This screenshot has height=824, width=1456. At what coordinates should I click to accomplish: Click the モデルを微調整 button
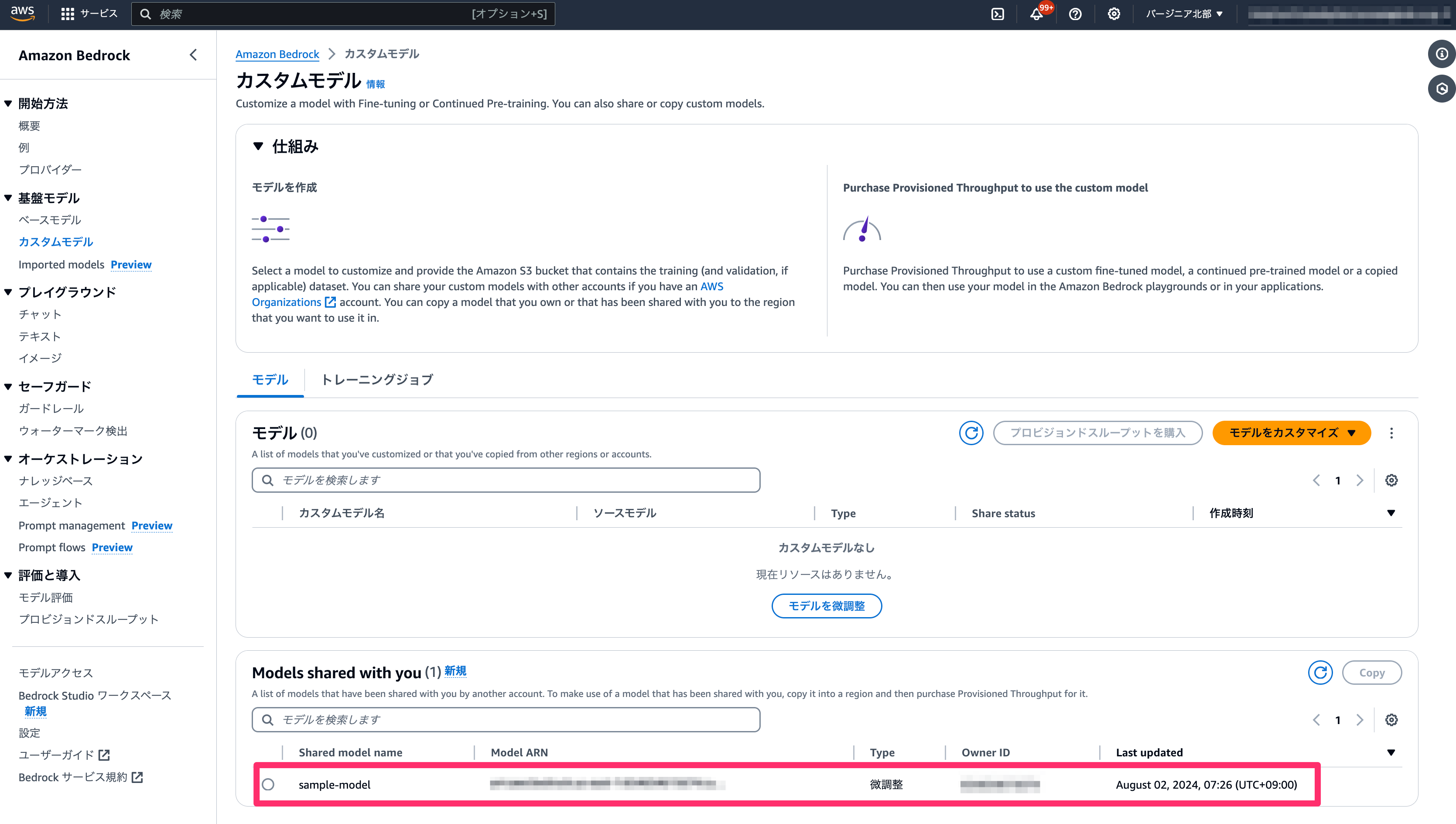tap(826, 605)
